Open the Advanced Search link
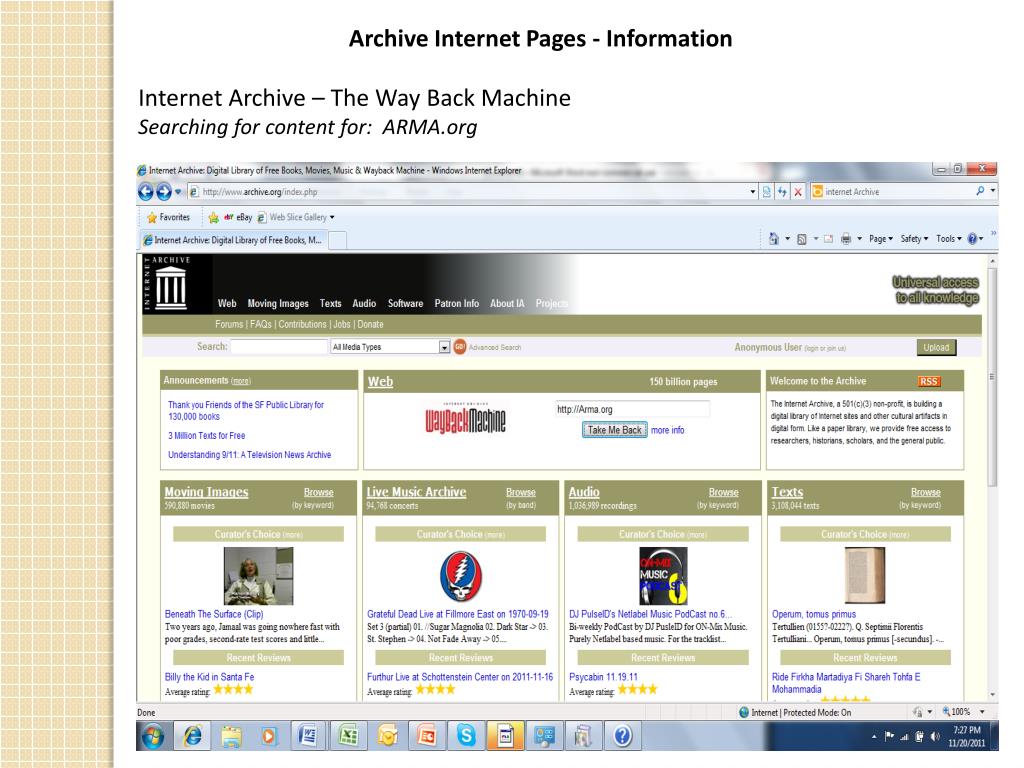Viewport: 1024px width, 768px height. (495, 347)
